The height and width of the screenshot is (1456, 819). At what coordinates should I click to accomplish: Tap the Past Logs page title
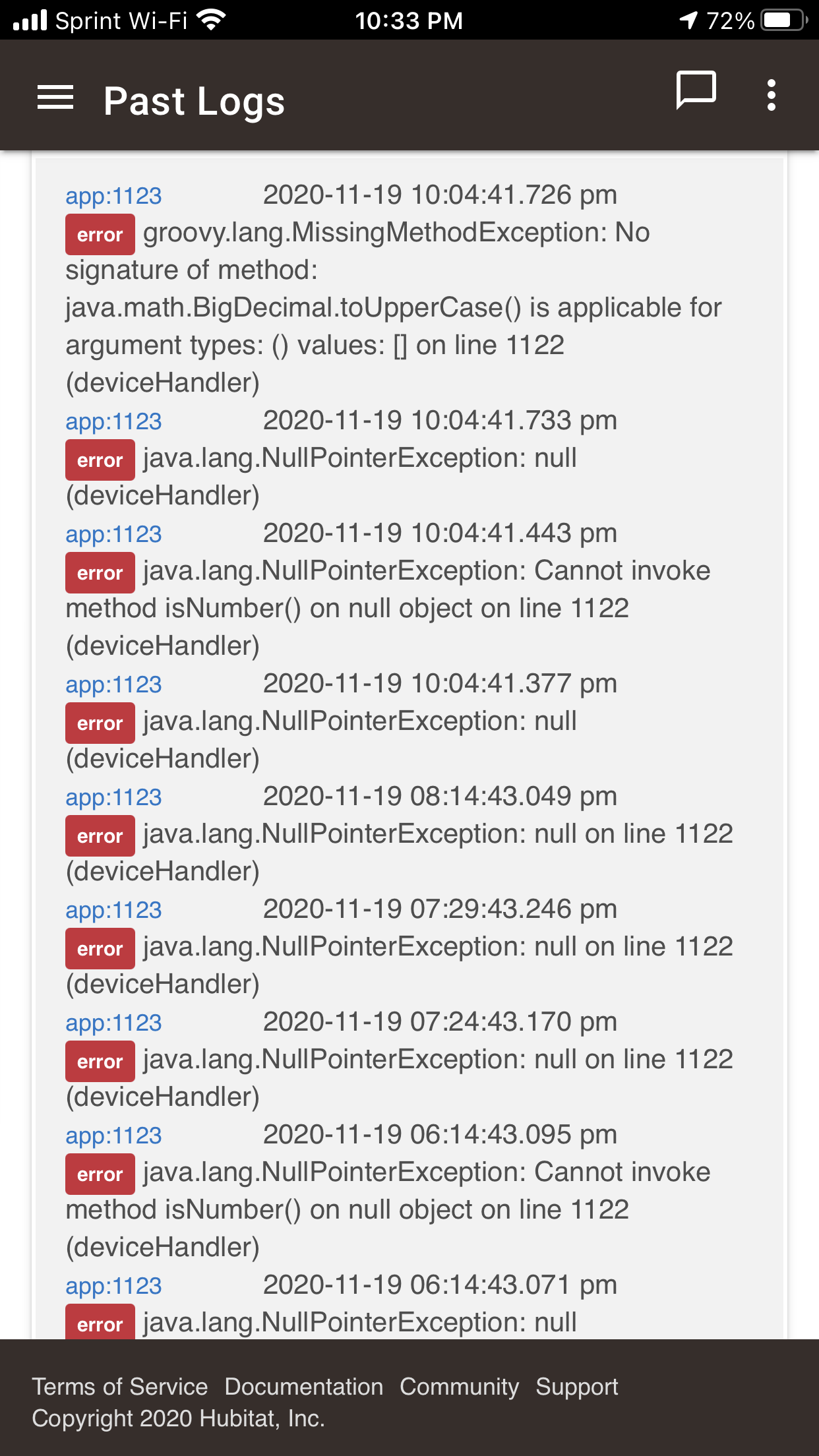click(x=195, y=102)
